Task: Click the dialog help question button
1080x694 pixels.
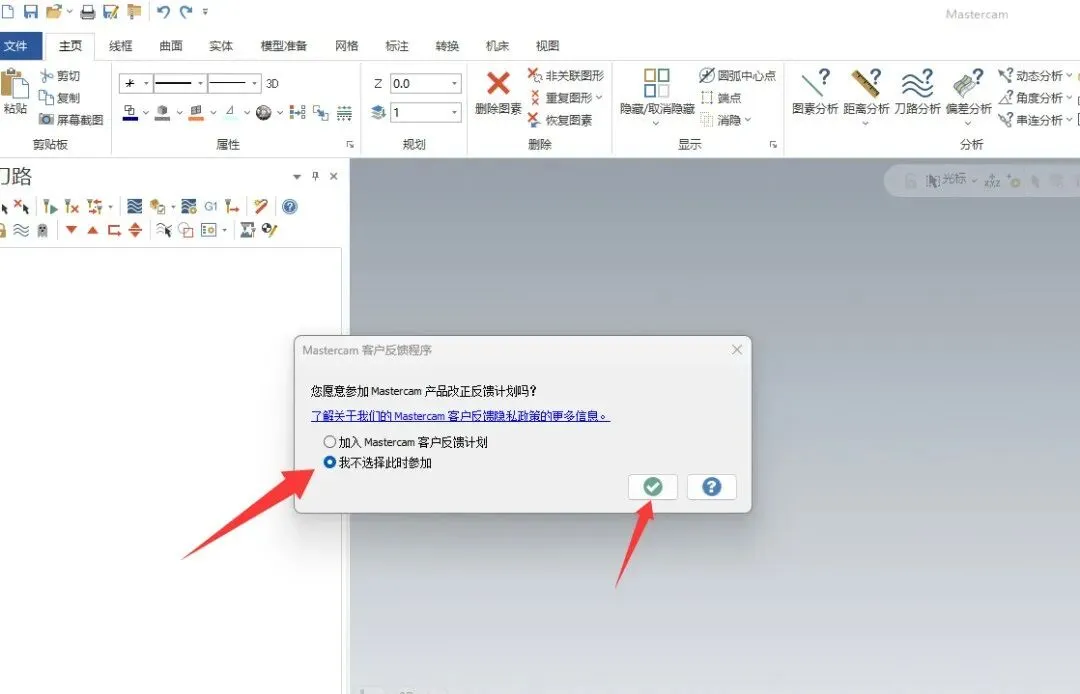Action: pos(712,487)
